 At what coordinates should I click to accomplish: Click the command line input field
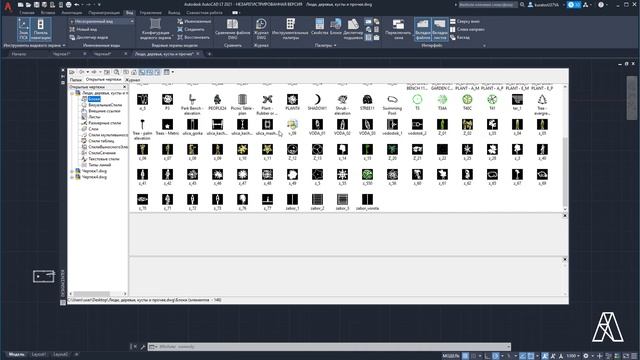(329, 347)
